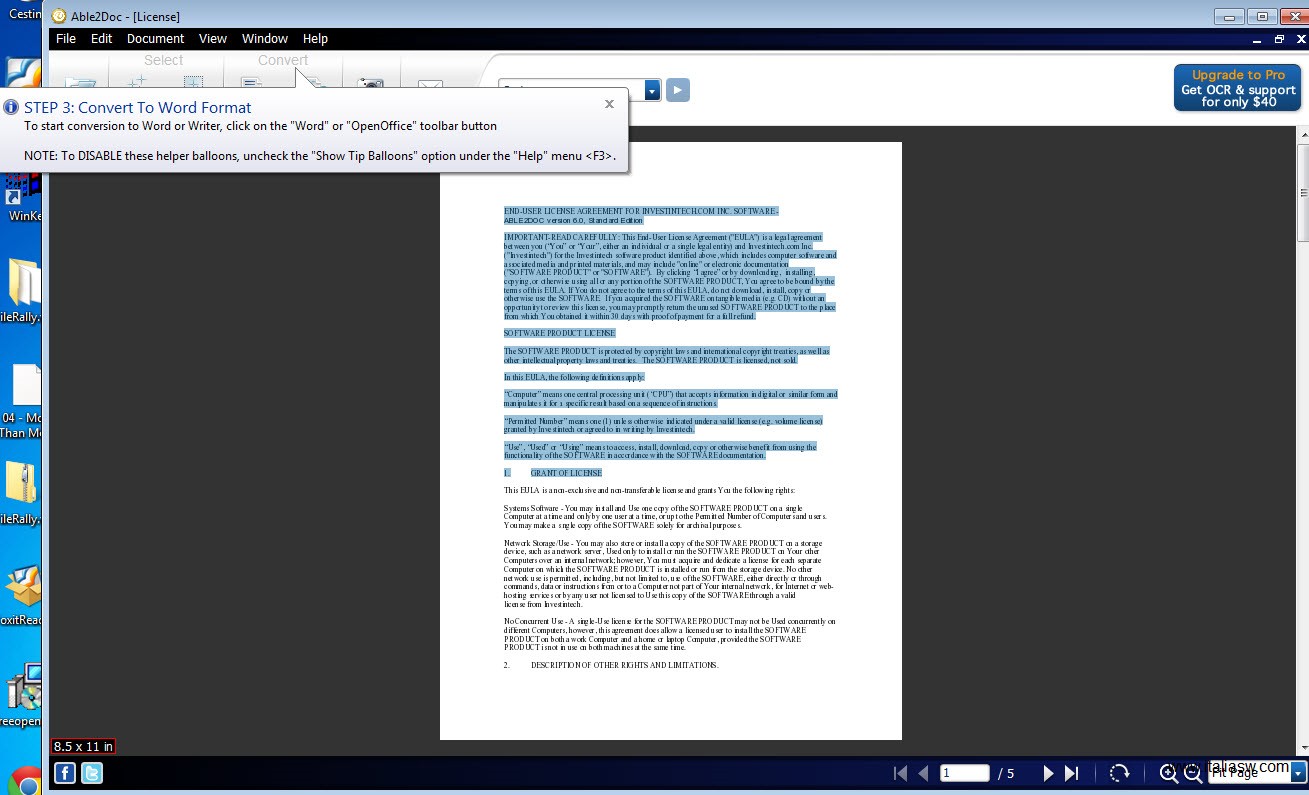Zoom in using the magnifier plus icon
1309x795 pixels.
[x=1168, y=773]
